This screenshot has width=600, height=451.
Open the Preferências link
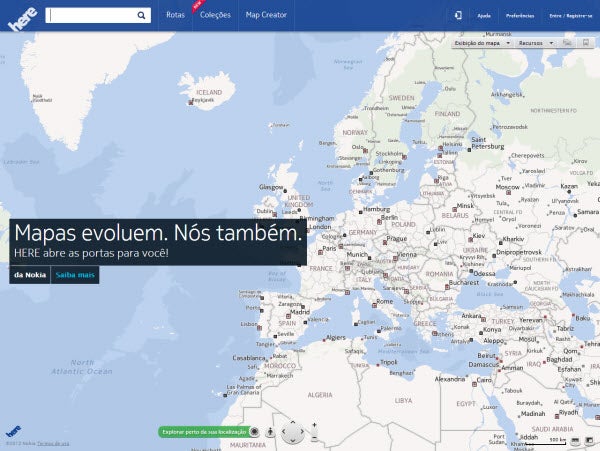(x=519, y=17)
